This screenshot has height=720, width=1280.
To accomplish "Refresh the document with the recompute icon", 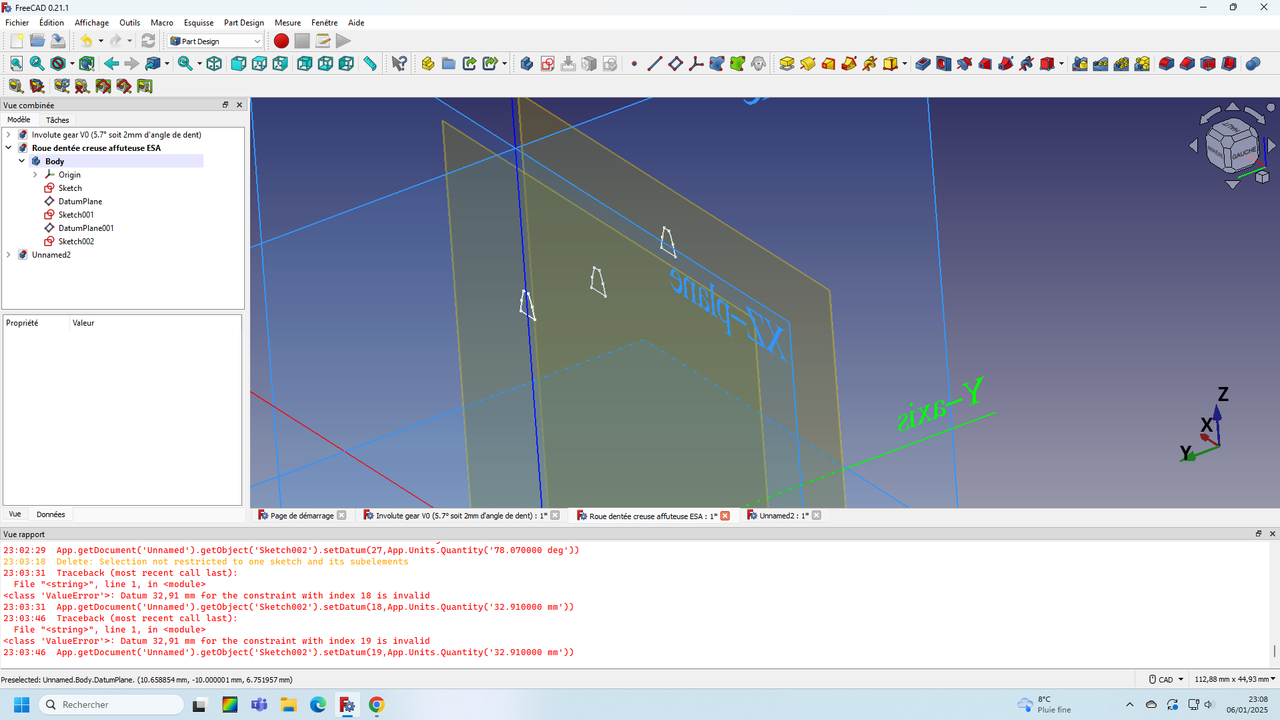I will pos(148,41).
